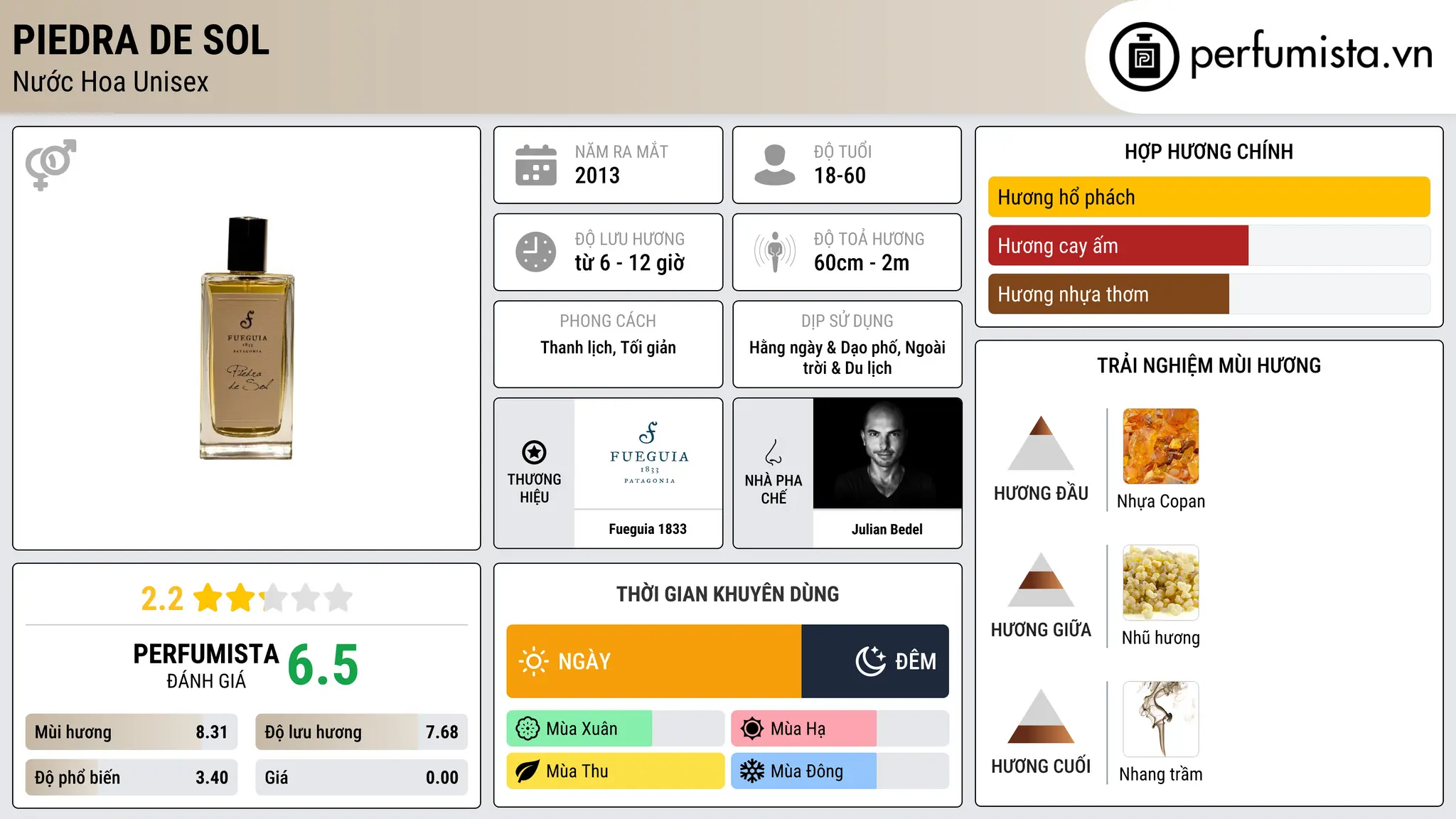Click the Hợp hương chính heading
The image size is (1456, 819).
coord(1209,151)
